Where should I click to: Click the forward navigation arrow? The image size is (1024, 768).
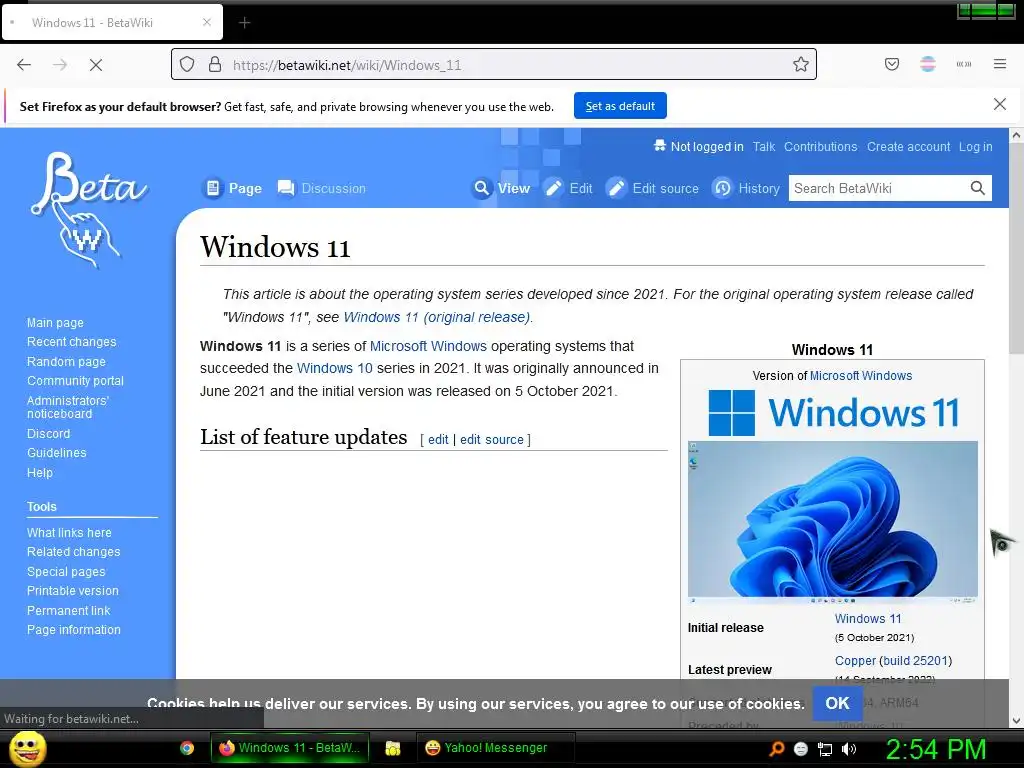60,65
